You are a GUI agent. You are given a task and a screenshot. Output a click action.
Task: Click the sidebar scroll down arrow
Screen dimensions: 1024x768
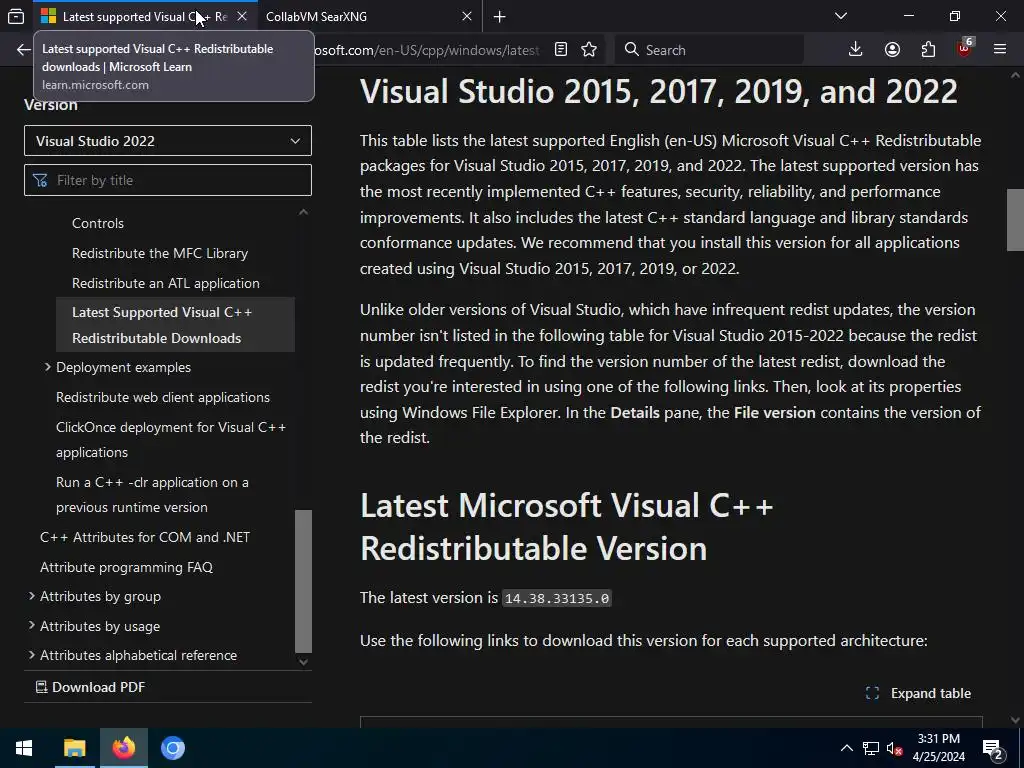tap(303, 662)
